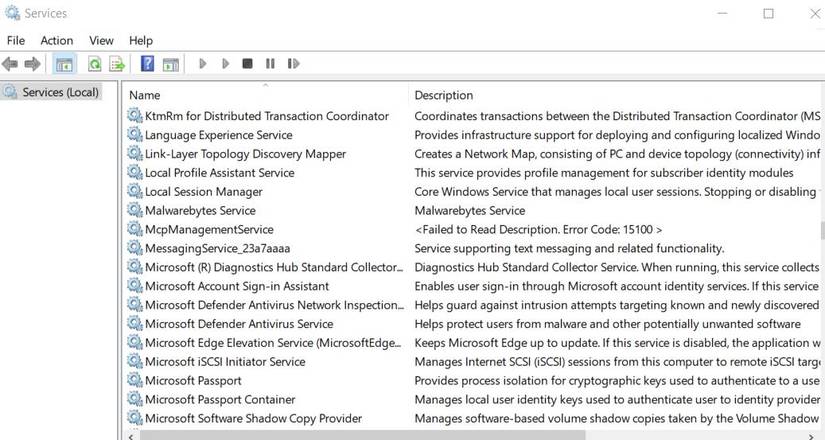This screenshot has width=825, height=440.
Task: Open the File menu
Action: pos(16,41)
